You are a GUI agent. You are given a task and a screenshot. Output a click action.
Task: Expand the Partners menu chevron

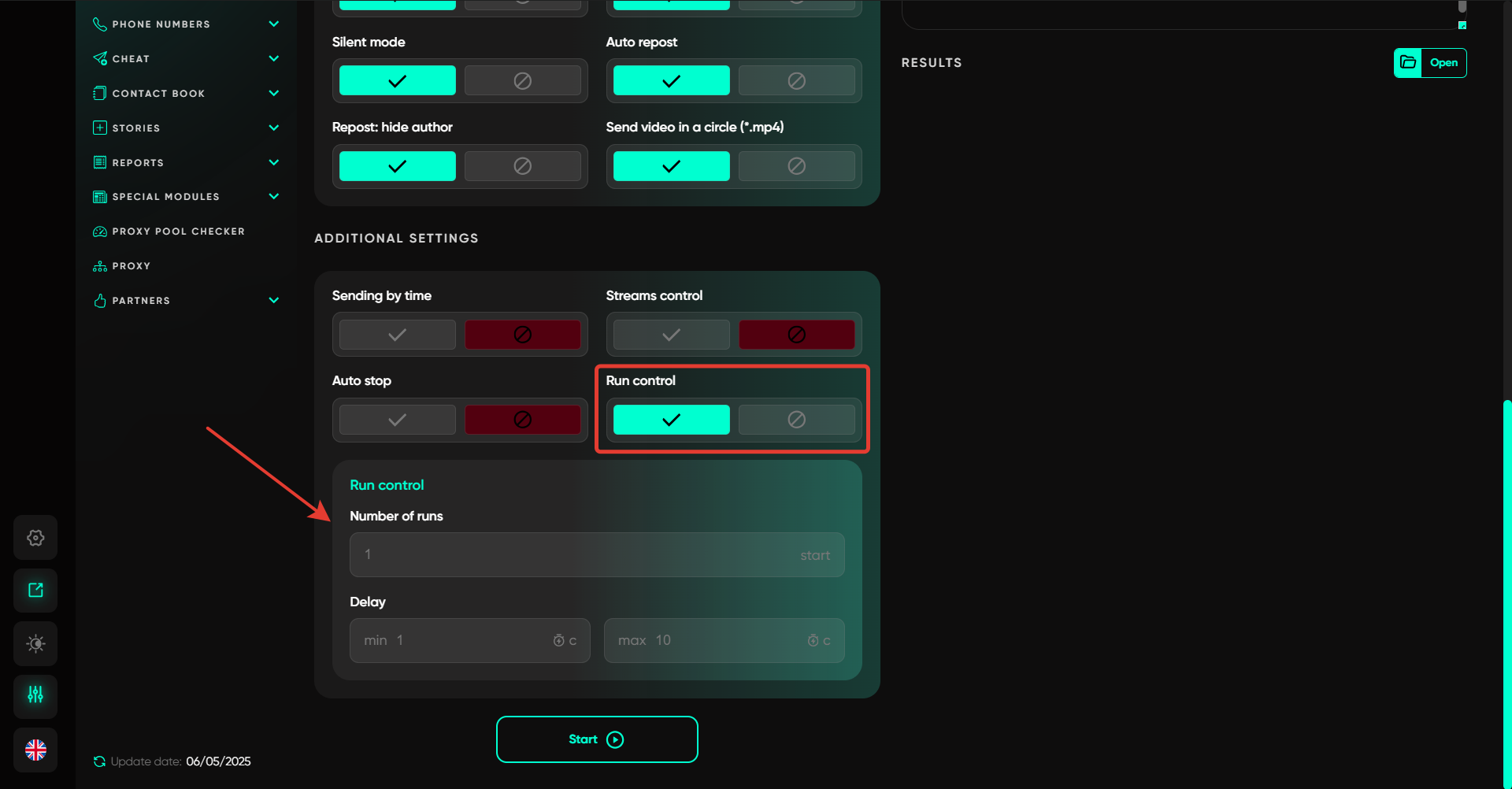[274, 301]
